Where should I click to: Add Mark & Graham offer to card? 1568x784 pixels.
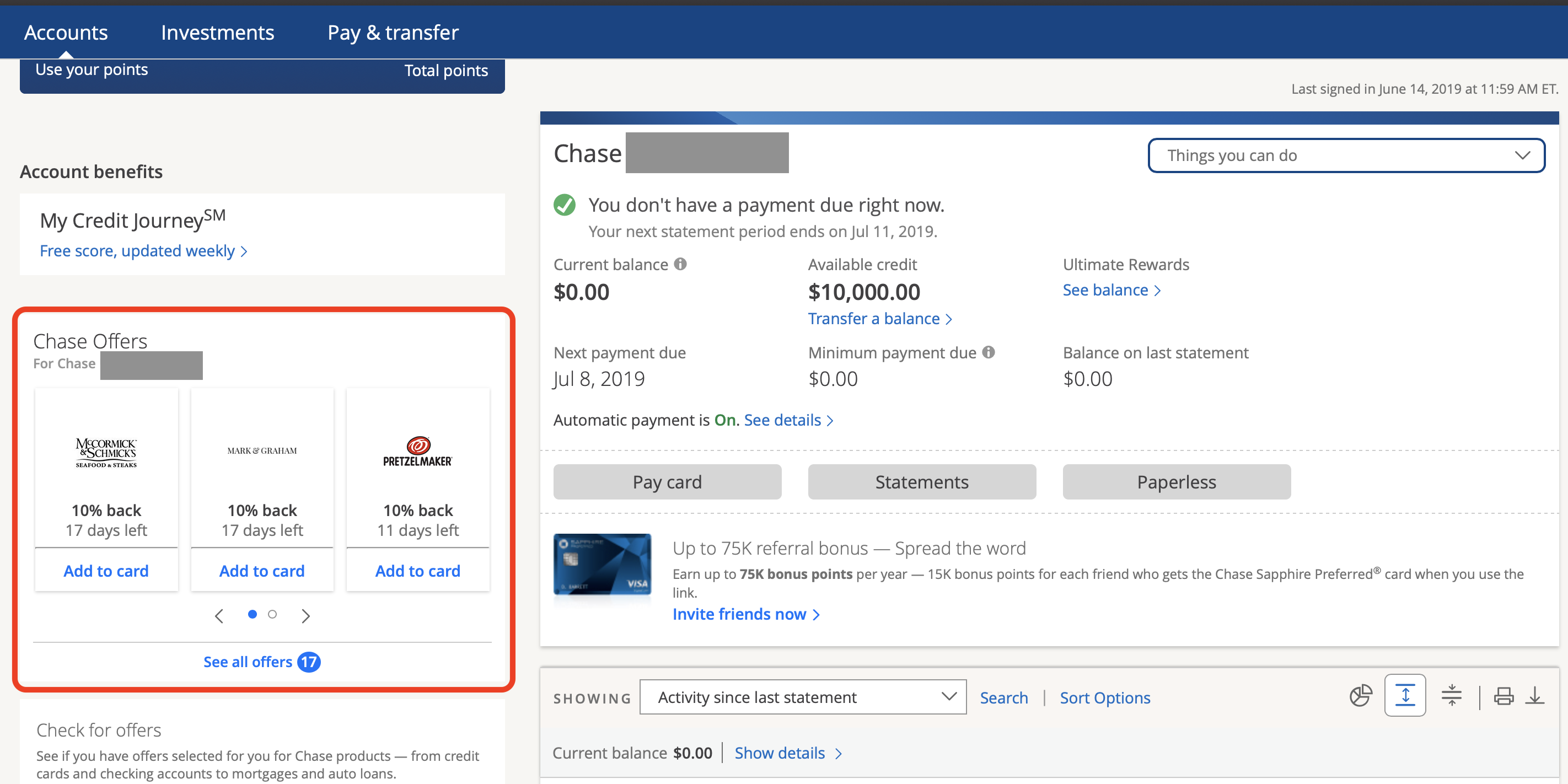click(x=262, y=570)
